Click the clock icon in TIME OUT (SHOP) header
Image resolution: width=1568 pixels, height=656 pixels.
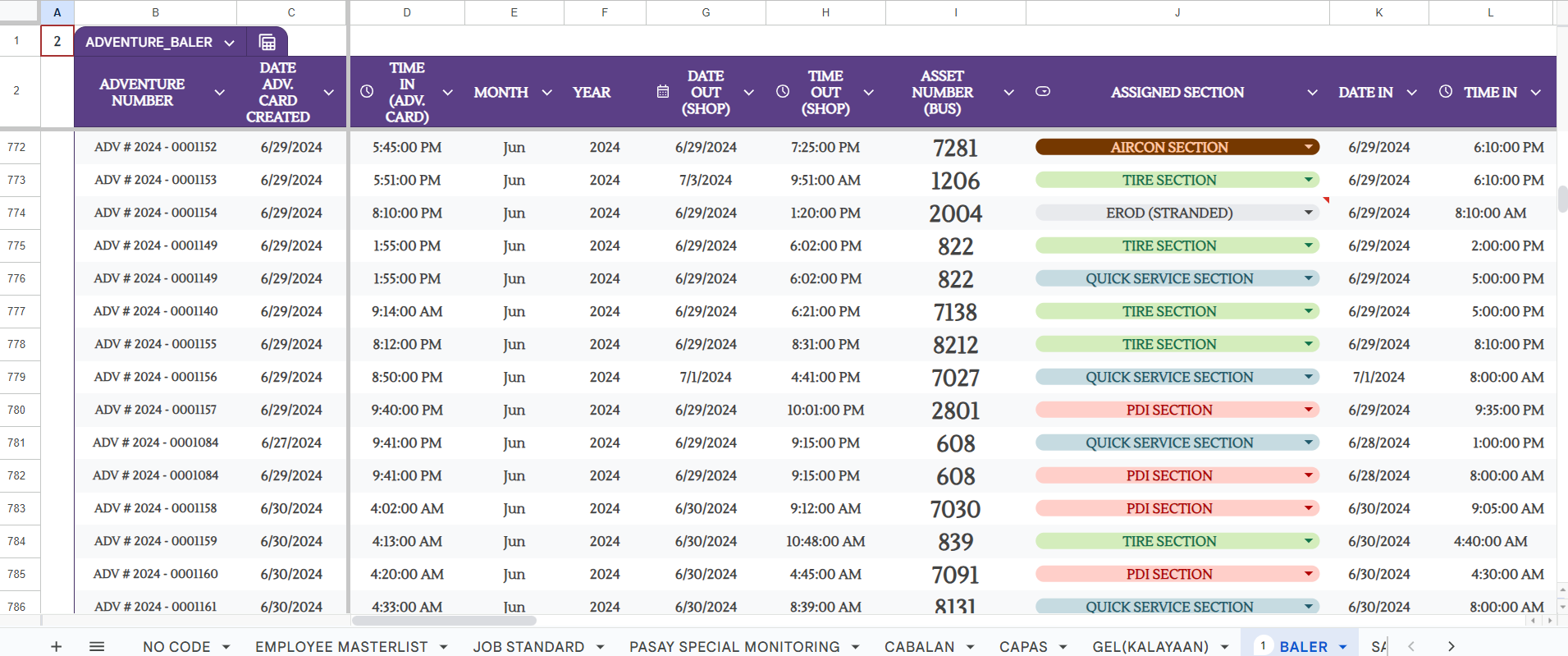pos(783,92)
